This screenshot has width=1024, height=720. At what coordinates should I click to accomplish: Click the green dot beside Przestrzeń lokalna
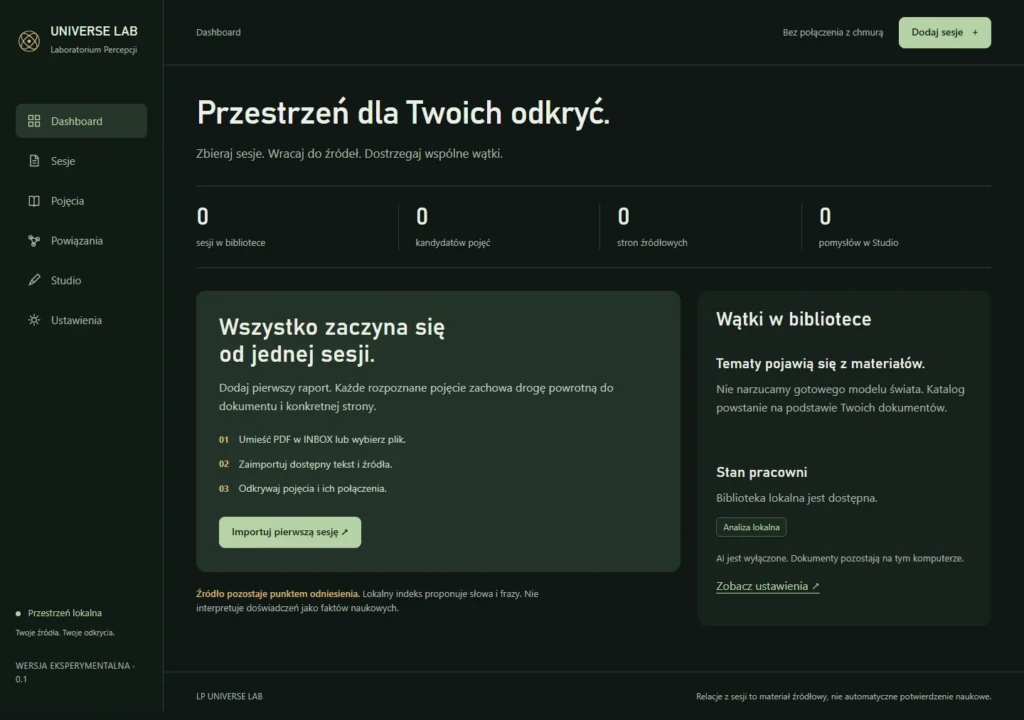click(18, 614)
